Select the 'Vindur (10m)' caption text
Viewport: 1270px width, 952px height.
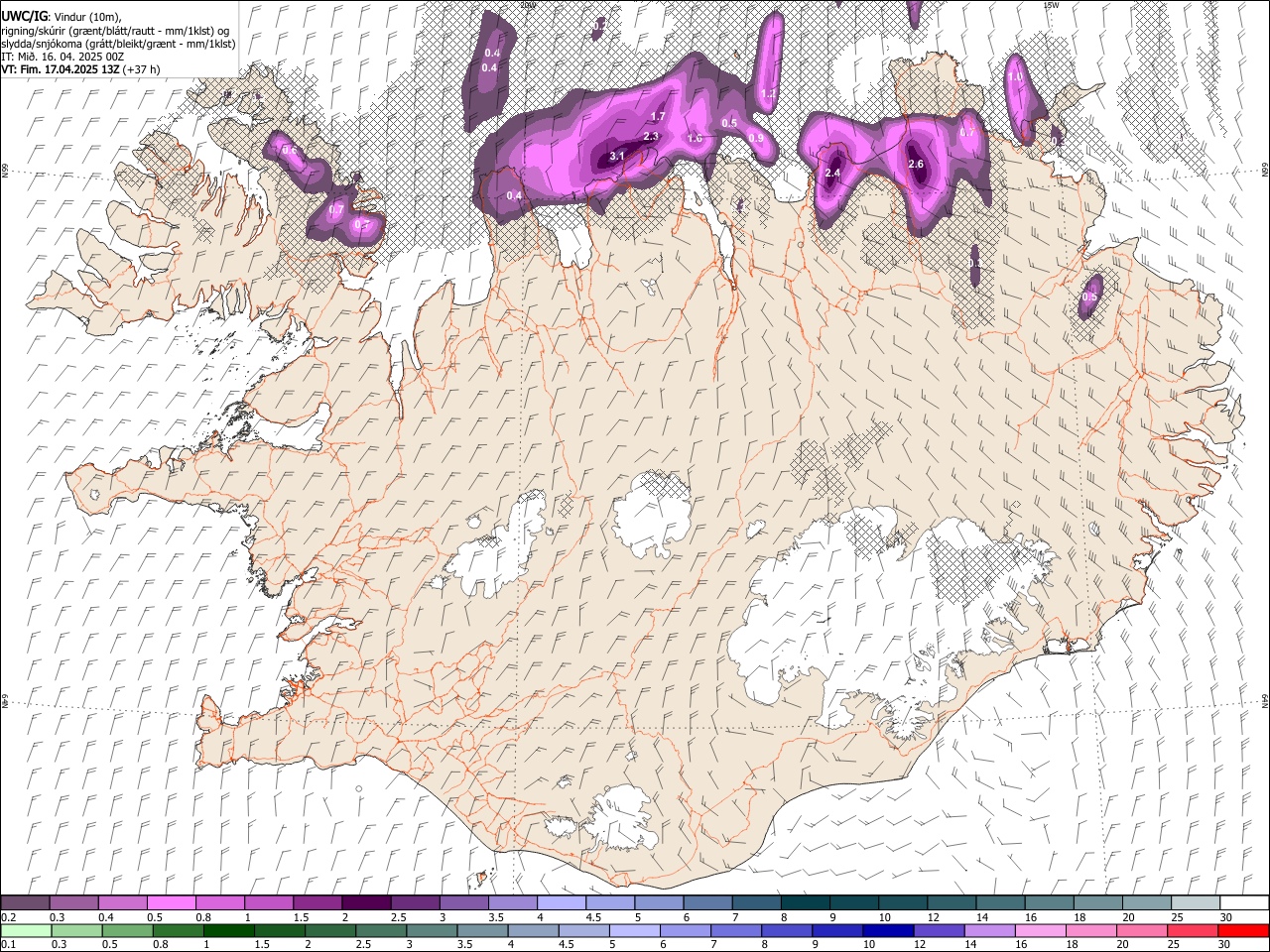[88, 16]
